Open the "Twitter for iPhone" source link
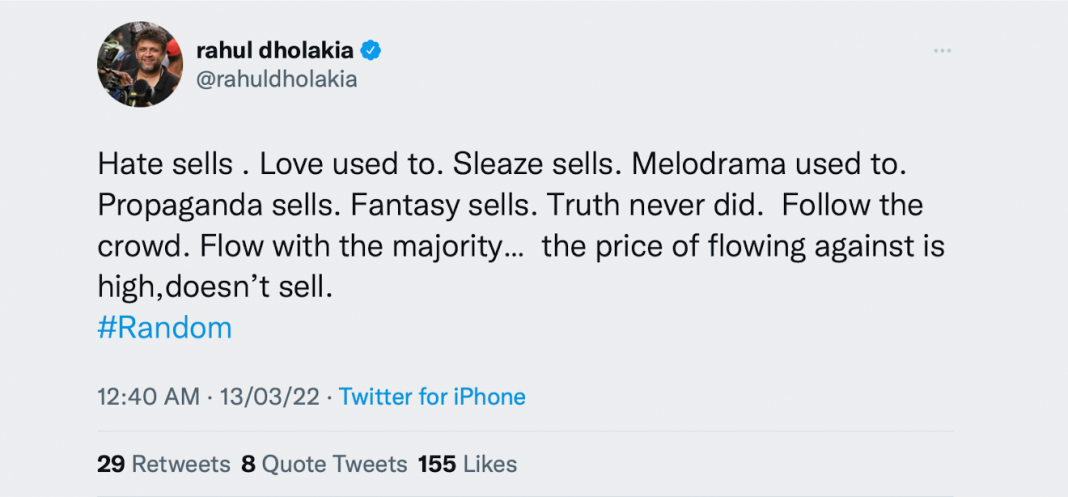The height and width of the screenshot is (497, 1068). 432,397
